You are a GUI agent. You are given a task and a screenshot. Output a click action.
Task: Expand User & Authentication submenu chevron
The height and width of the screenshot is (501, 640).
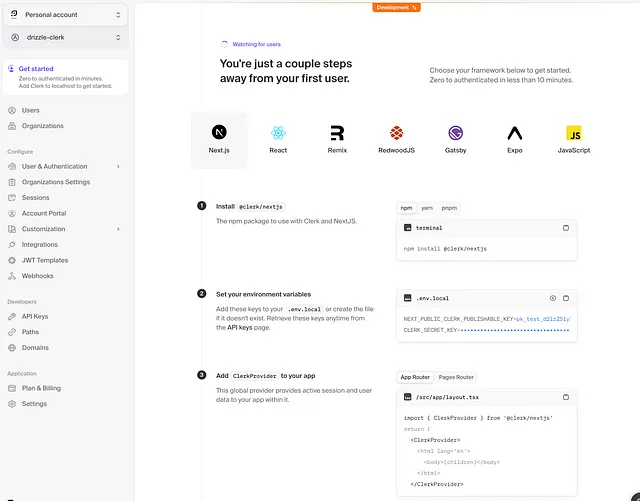coord(118,166)
